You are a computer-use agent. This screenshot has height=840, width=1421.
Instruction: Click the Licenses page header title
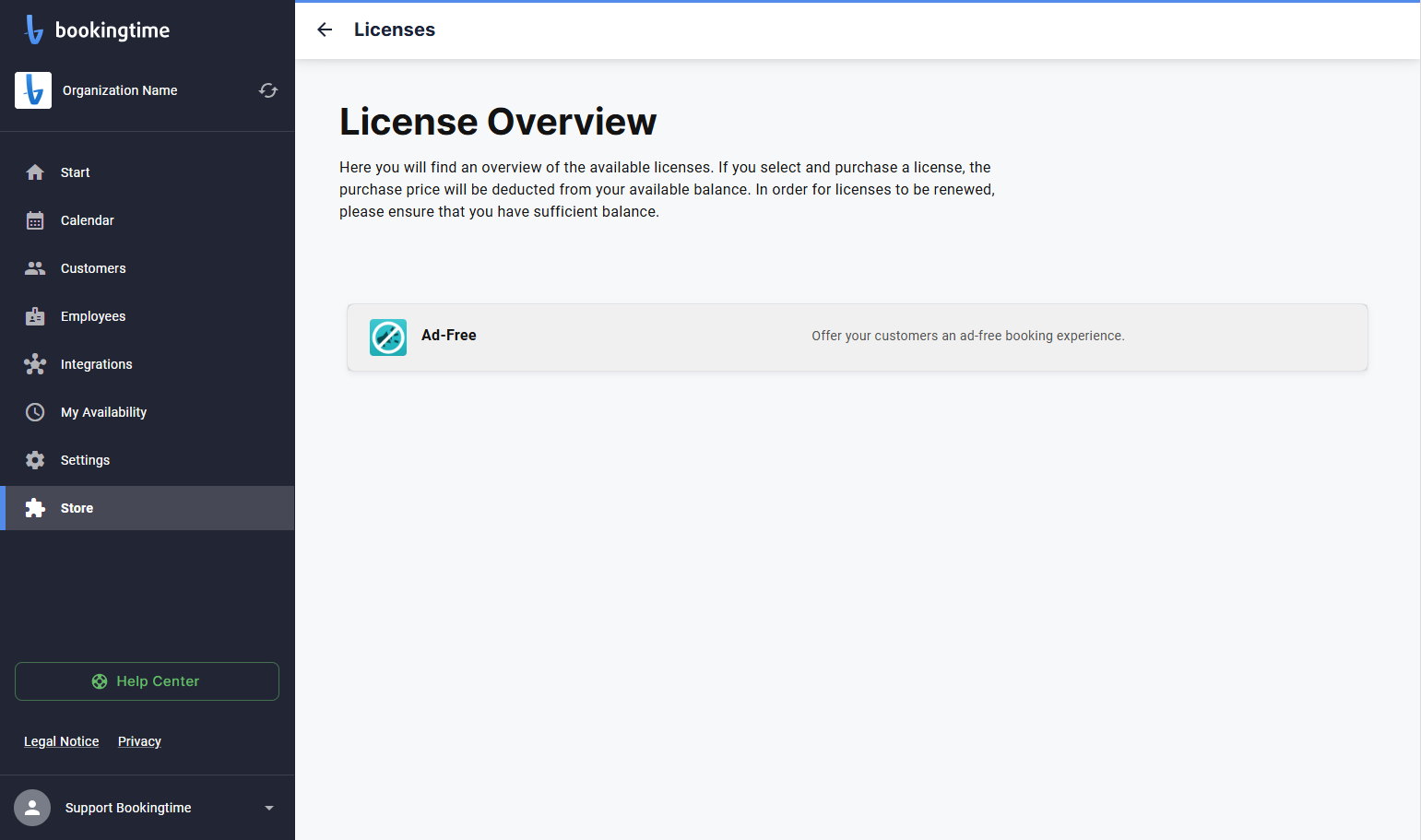[x=395, y=30]
